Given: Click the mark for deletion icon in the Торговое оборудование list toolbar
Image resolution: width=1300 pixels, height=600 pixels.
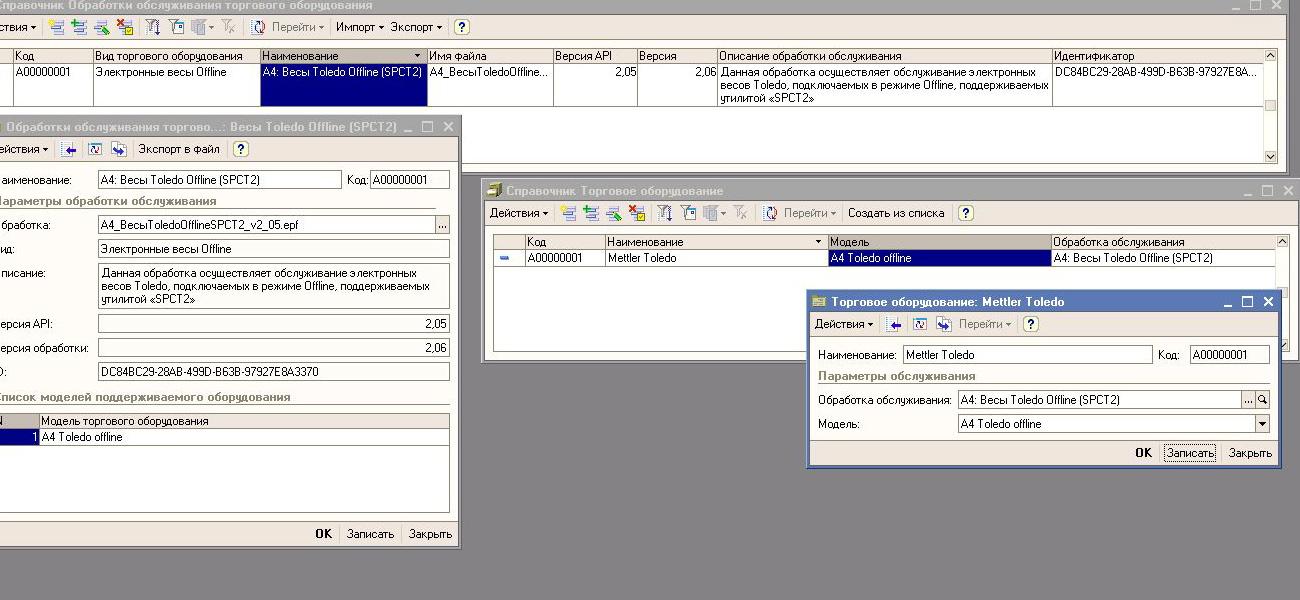Looking at the screenshot, I should click(636, 213).
